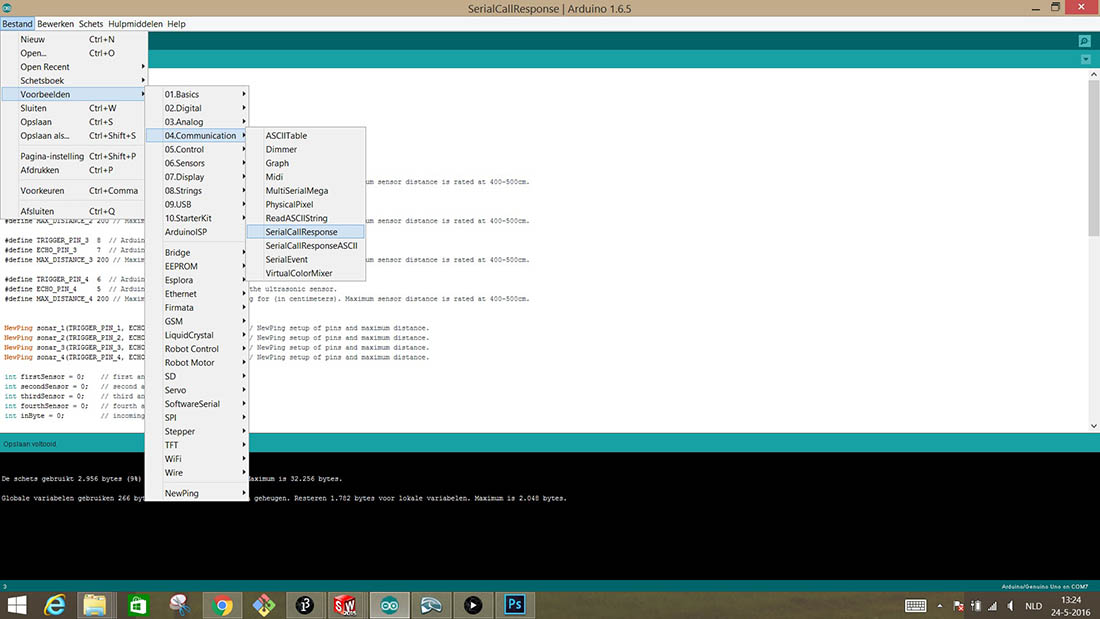Open PhysicalPixel example

point(306,204)
